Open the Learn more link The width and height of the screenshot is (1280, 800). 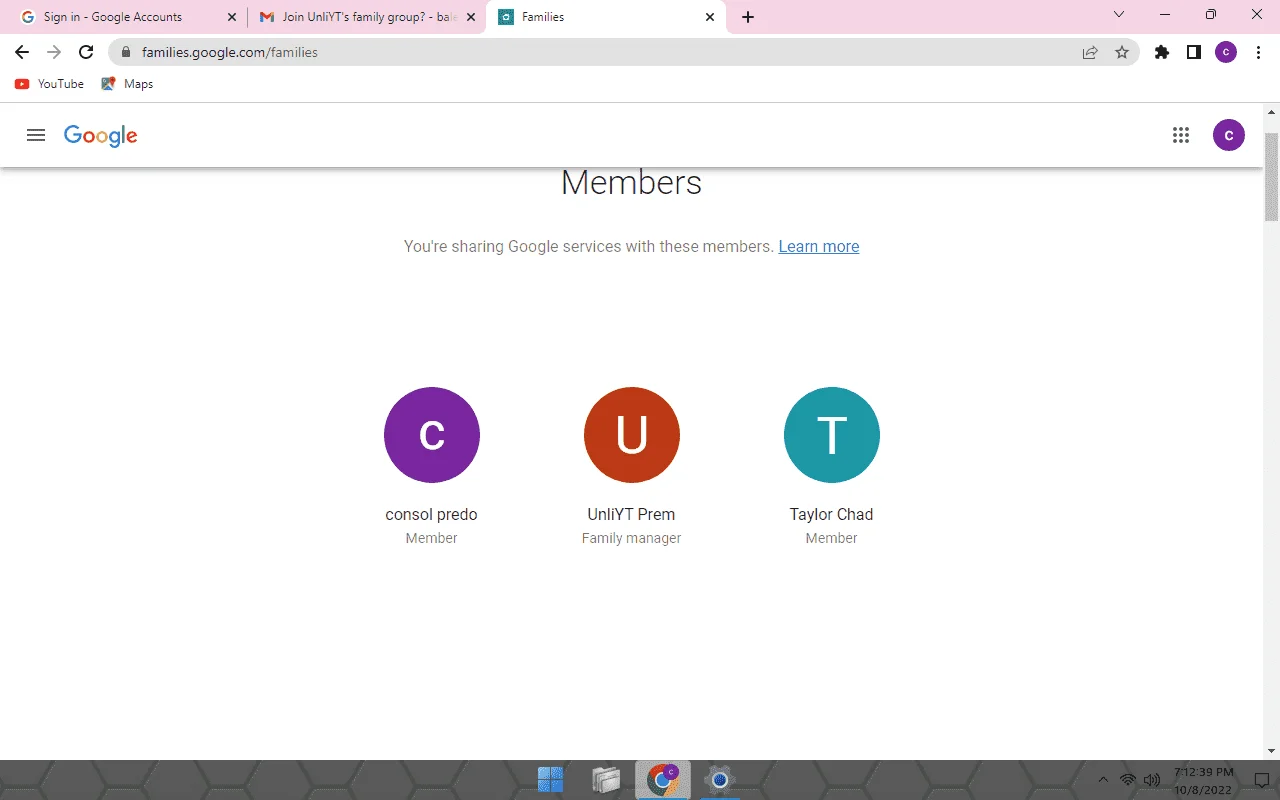pyautogui.click(x=819, y=246)
